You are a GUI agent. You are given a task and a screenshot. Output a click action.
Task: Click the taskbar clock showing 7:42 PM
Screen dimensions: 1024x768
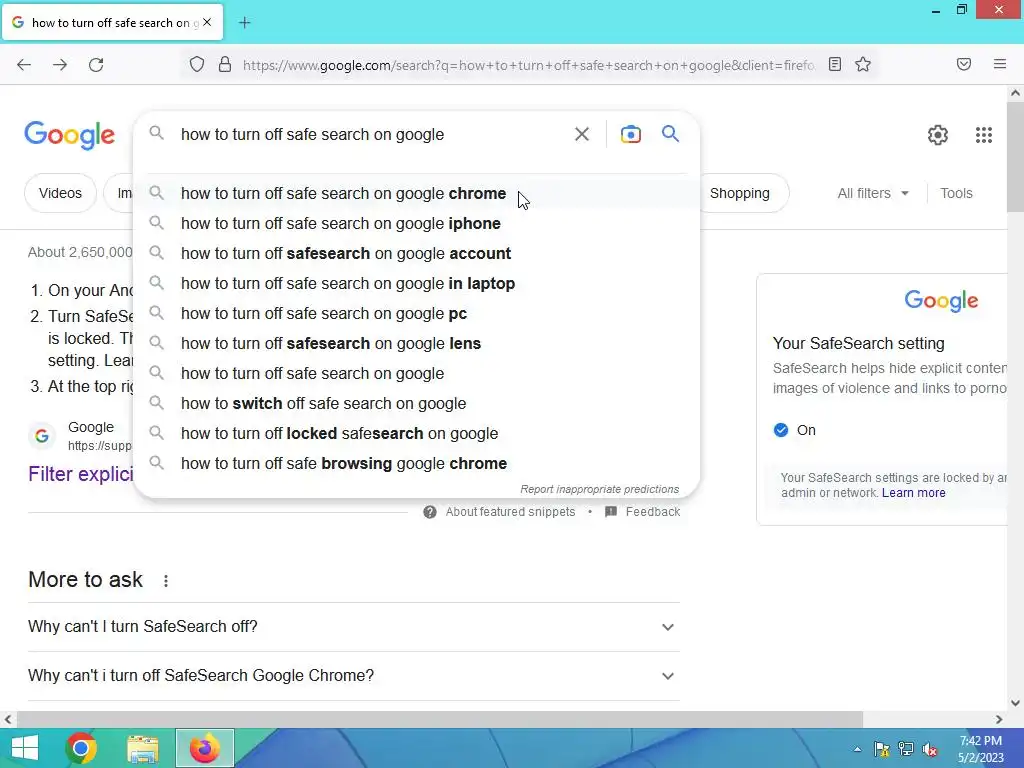tap(980, 749)
